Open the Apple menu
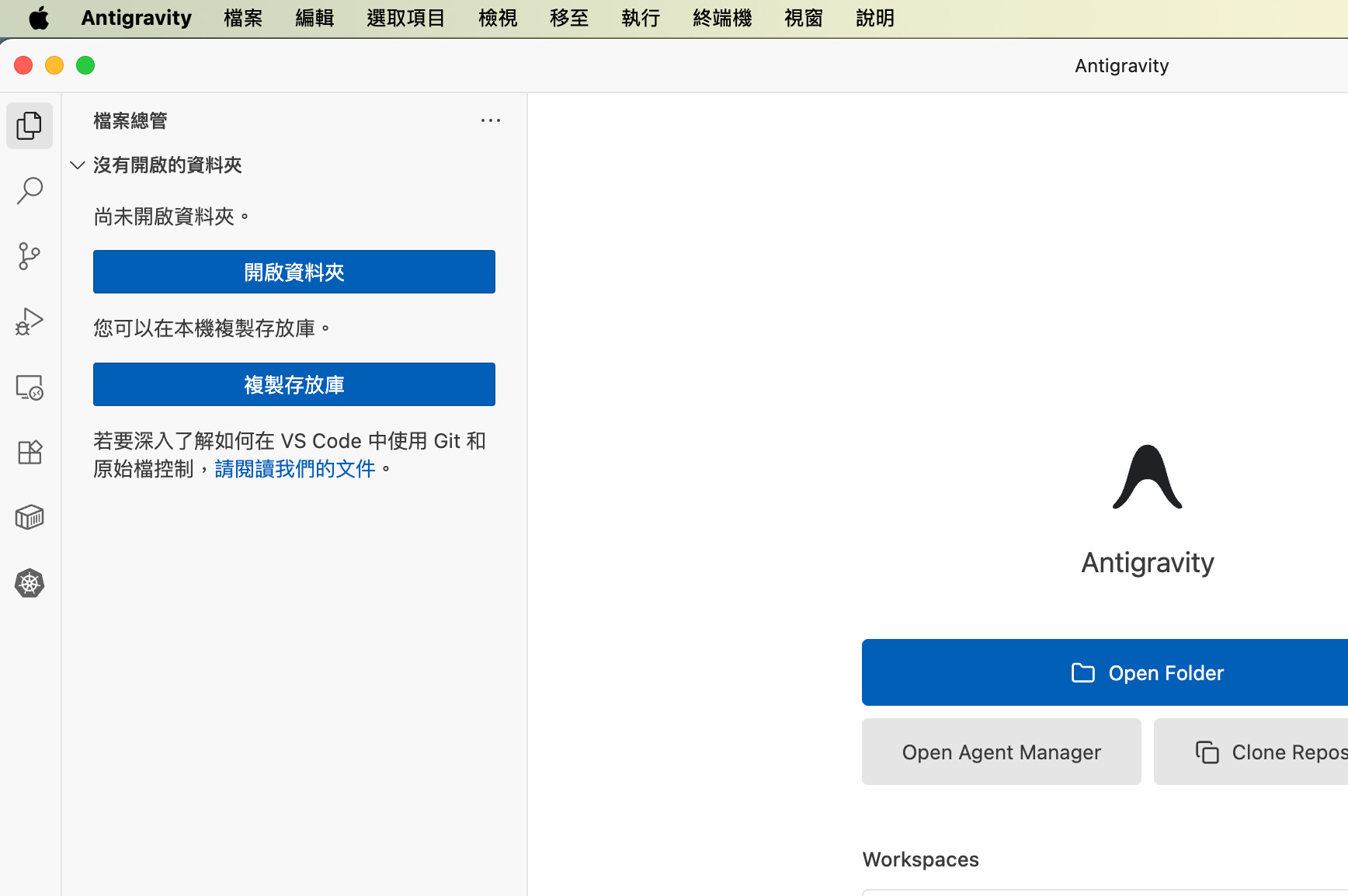1348x896 pixels. 39,18
